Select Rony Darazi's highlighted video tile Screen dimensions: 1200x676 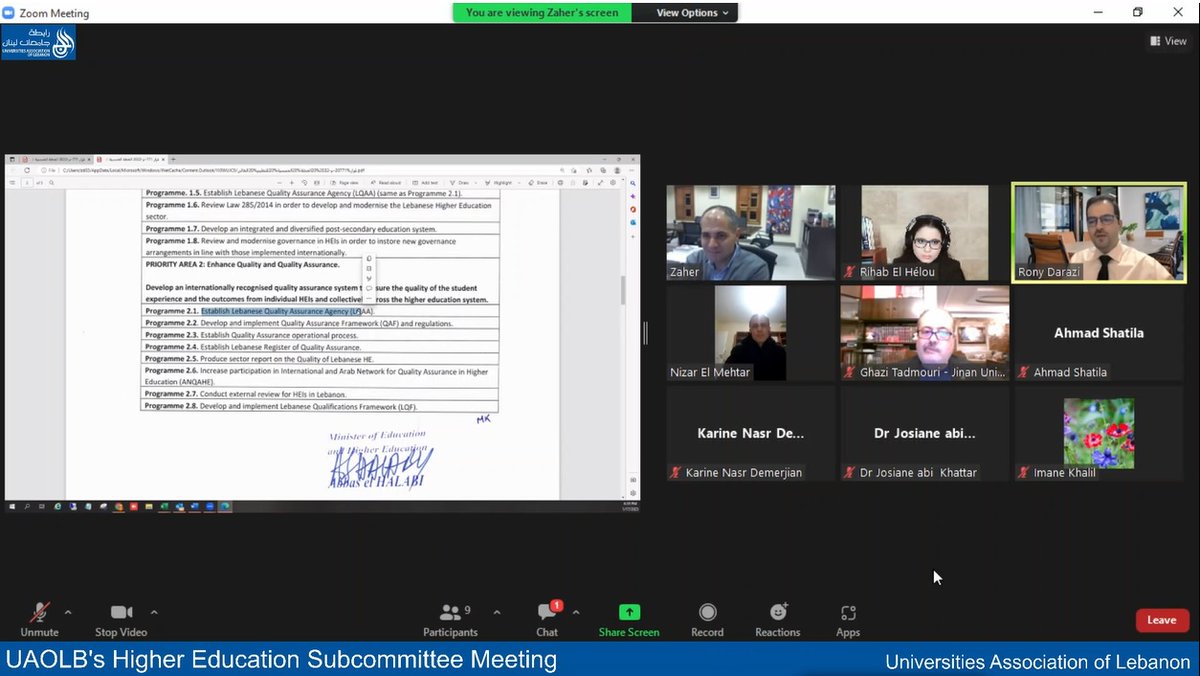tap(1099, 232)
